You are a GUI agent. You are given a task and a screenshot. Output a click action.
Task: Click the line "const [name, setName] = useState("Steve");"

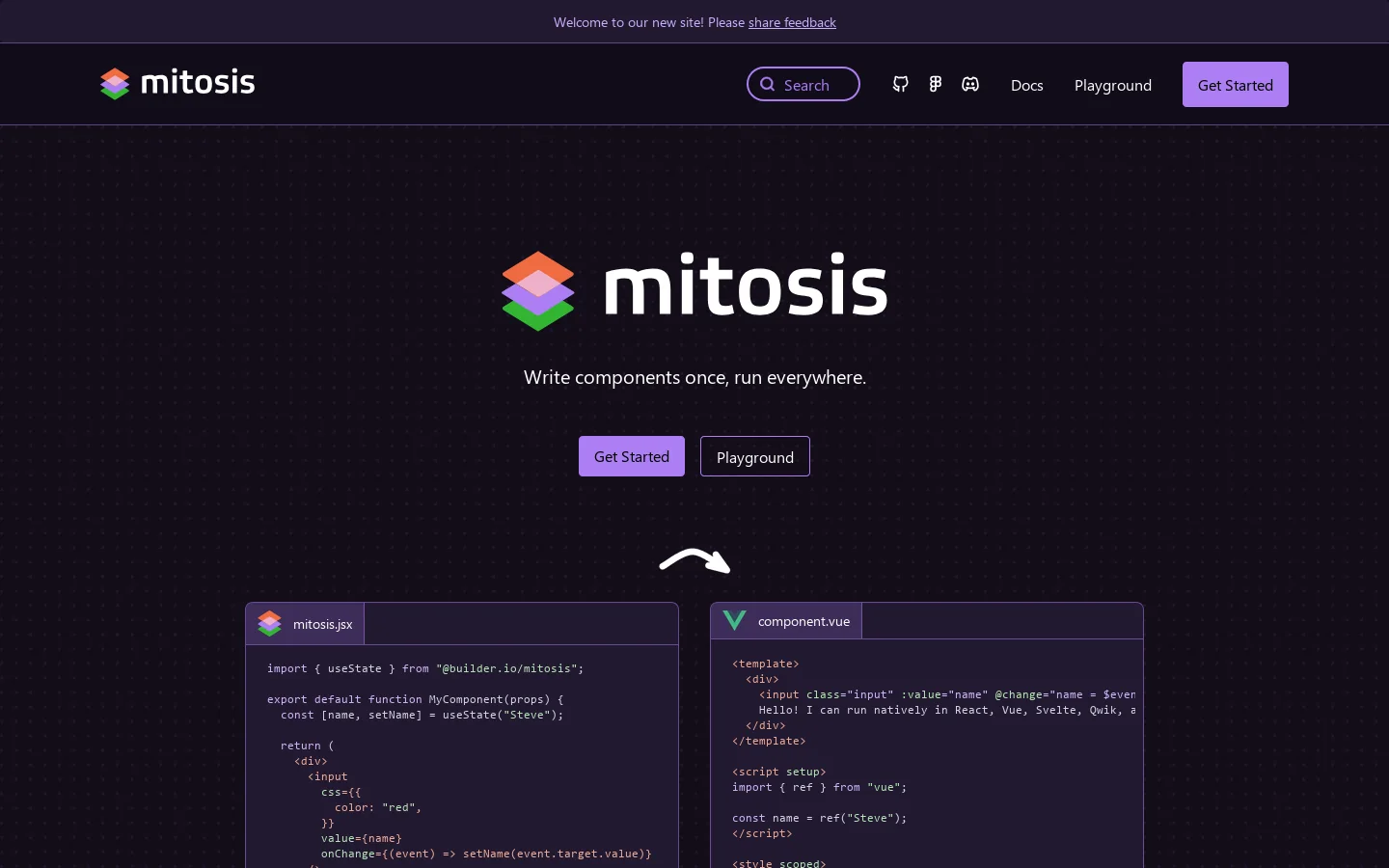point(422,715)
